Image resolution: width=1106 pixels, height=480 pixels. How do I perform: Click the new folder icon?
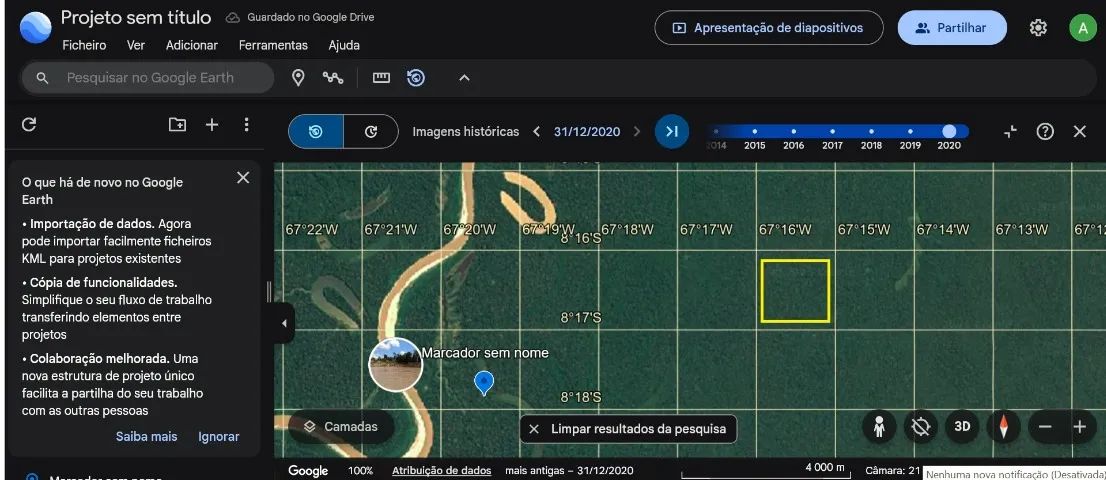click(x=177, y=125)
